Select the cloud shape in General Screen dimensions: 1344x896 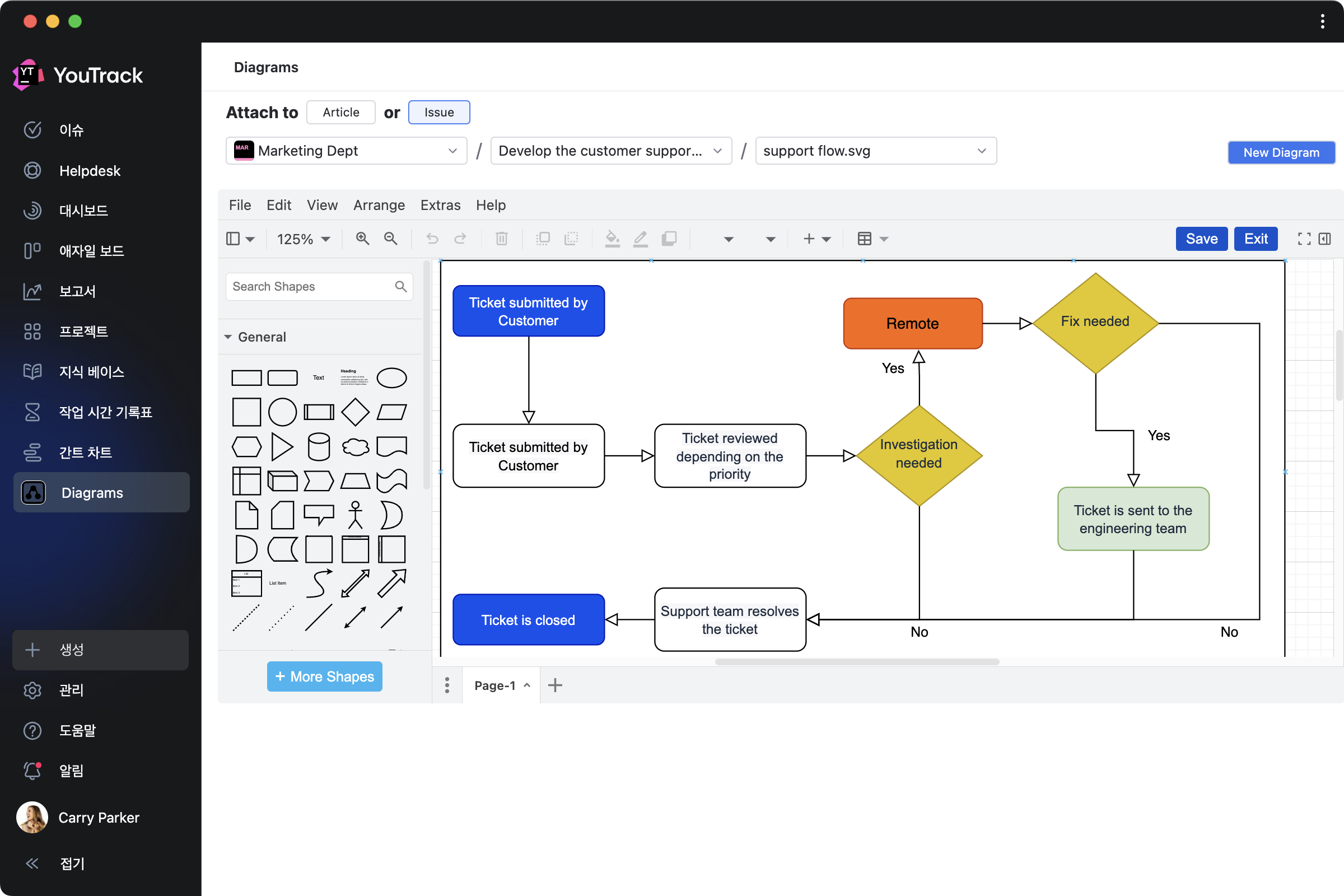point(355,446)
